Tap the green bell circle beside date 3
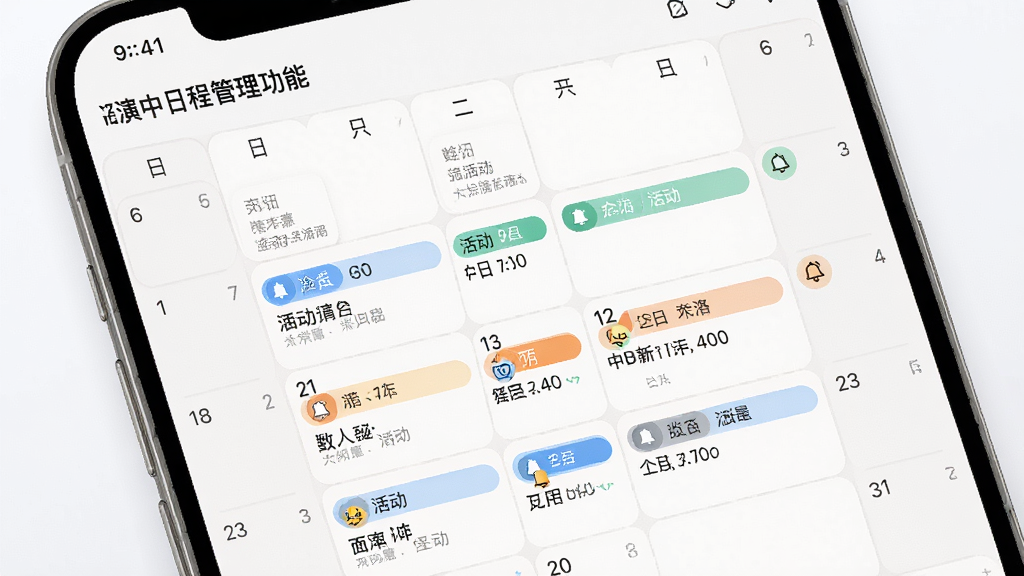 point(779,163)
